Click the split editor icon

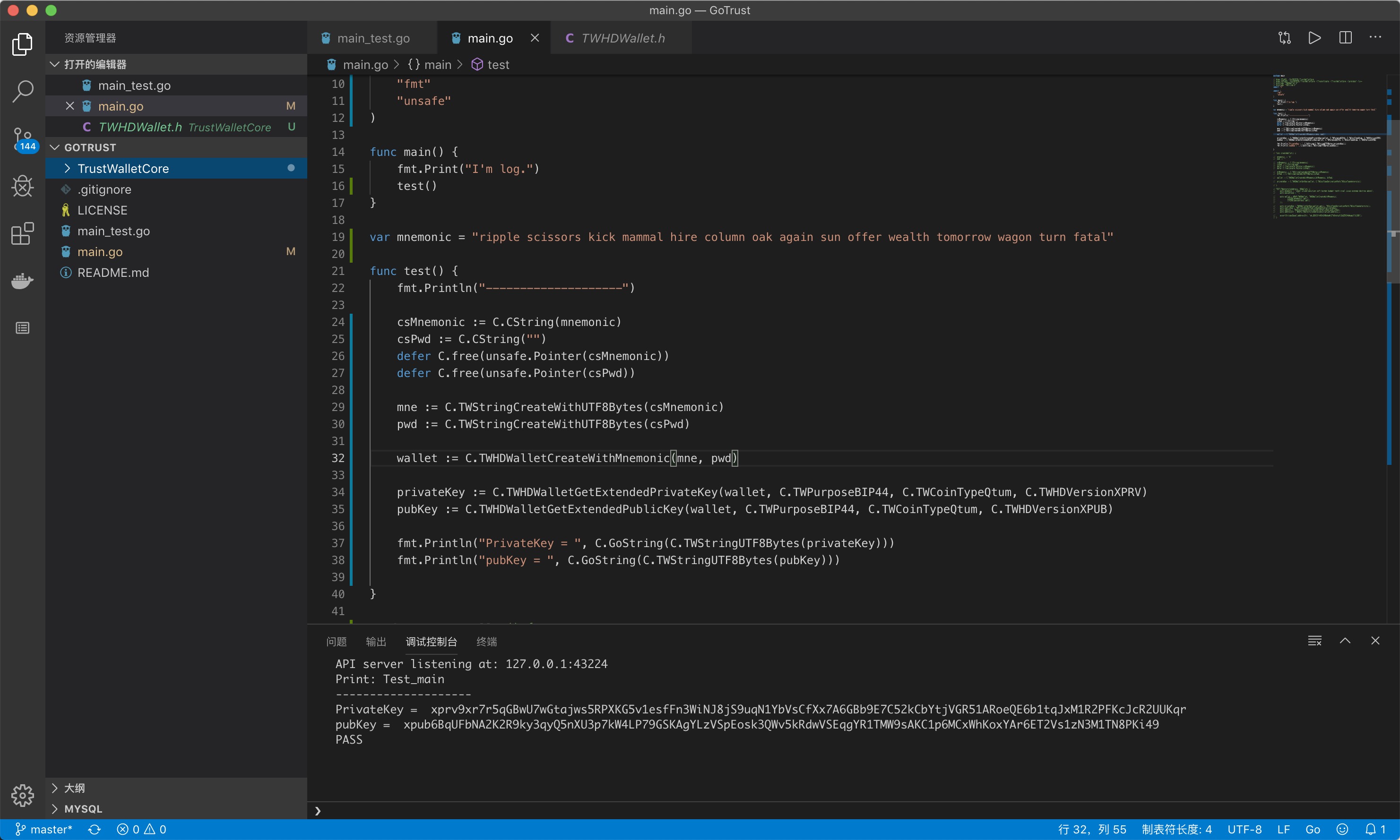pyautogui.click(x=1345, y=38)
